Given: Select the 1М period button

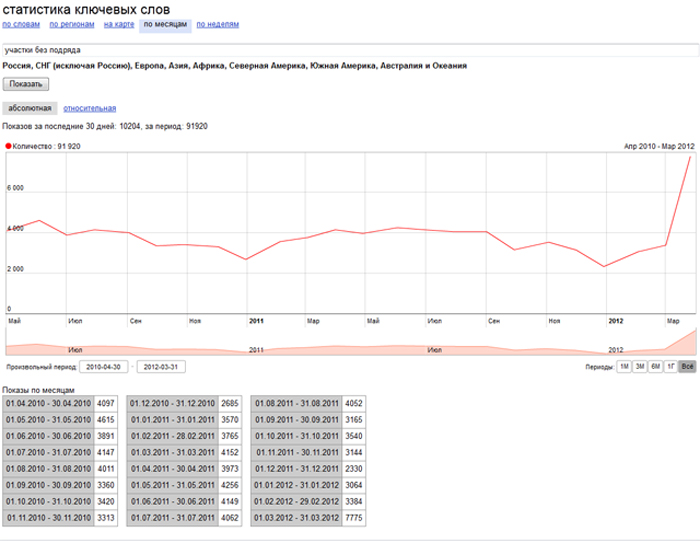Looking at the screenshot, I should coord(624,367).
